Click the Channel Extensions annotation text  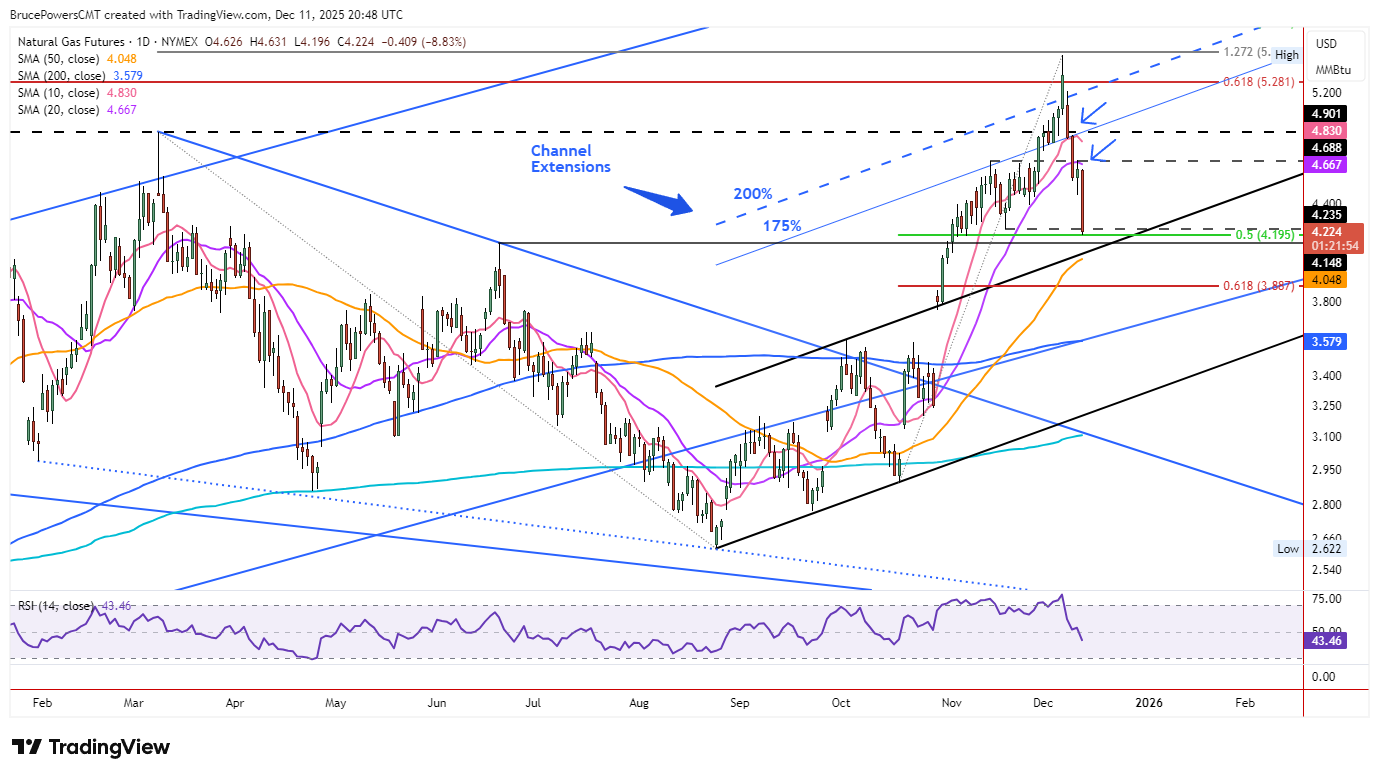[x=570, y=159]
